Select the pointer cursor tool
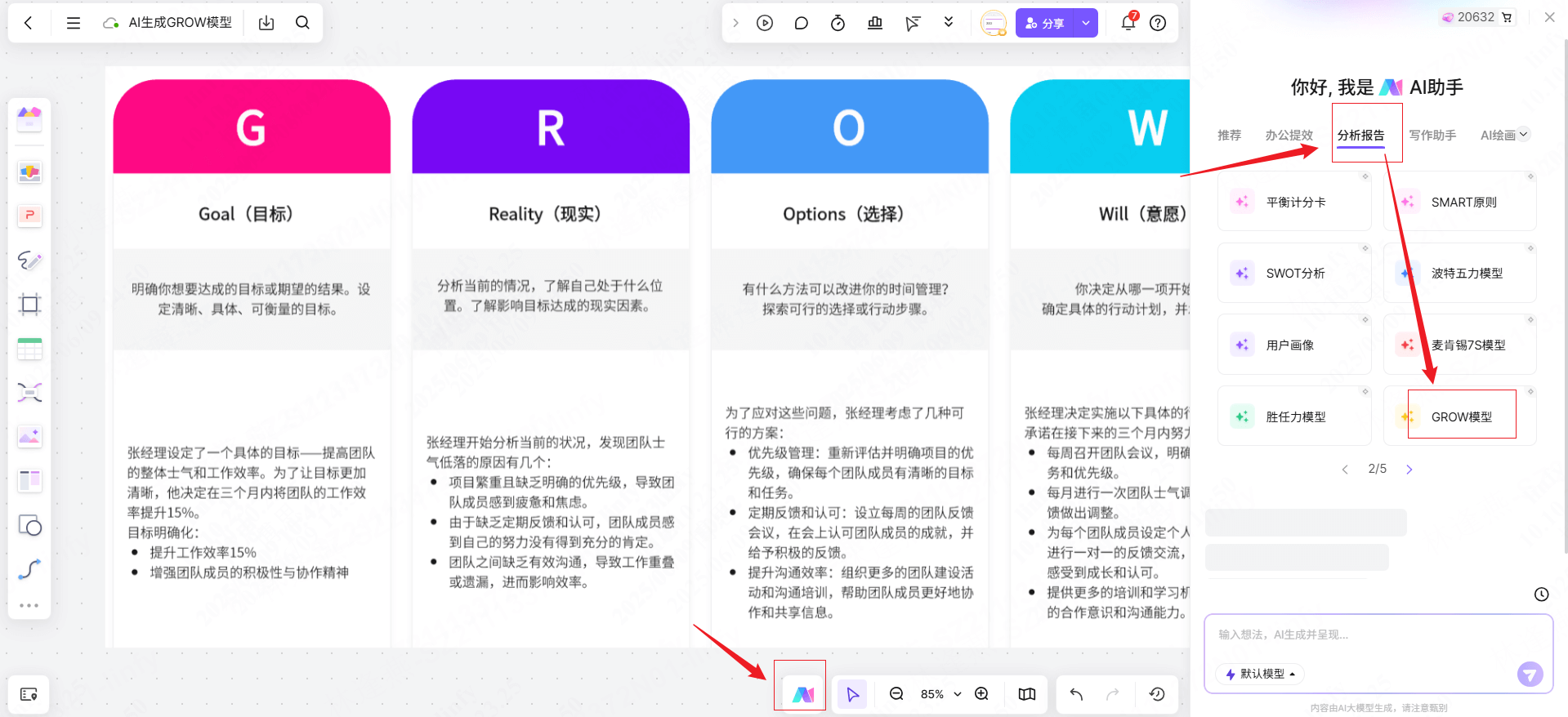Viewport: 1568px width, 717px height. [x=852, y=694]
